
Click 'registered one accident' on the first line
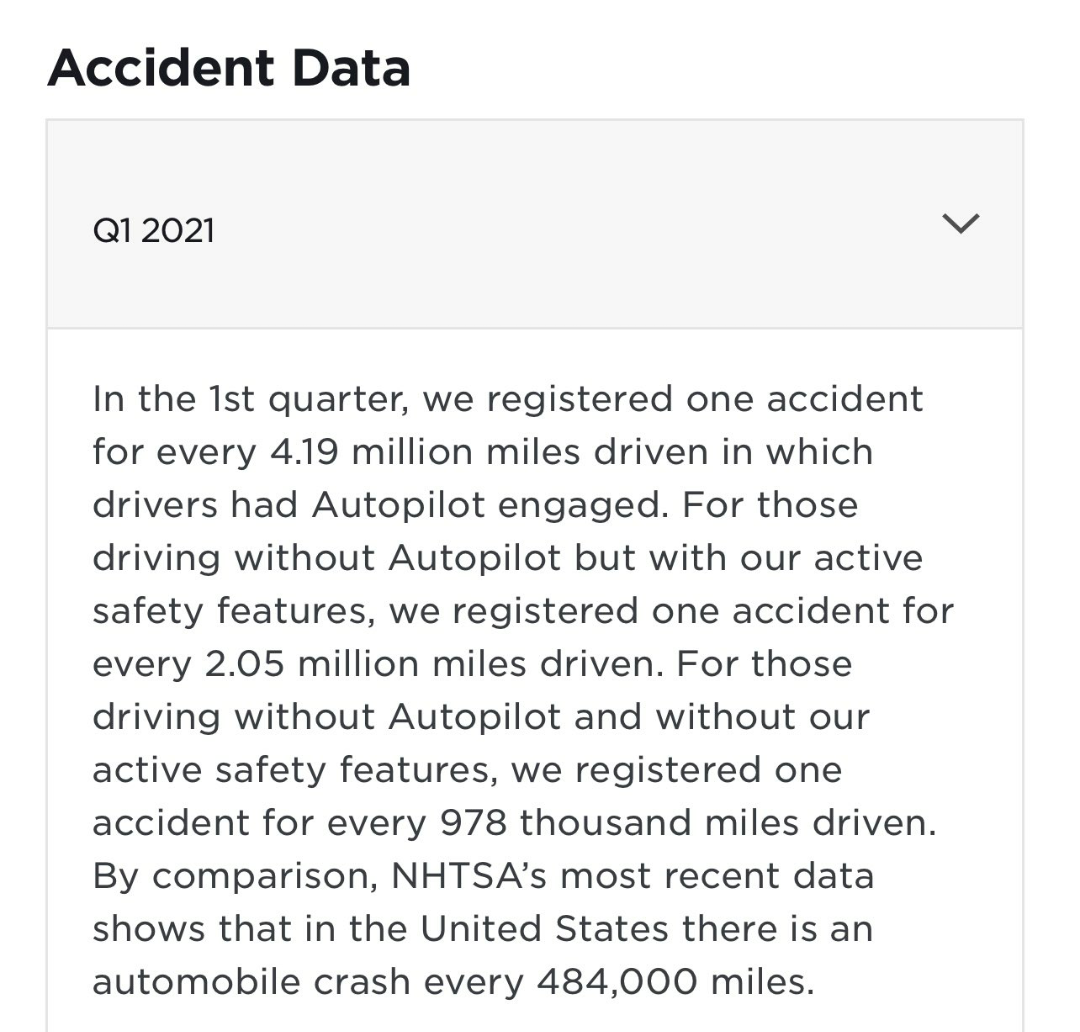click(705, 400)
